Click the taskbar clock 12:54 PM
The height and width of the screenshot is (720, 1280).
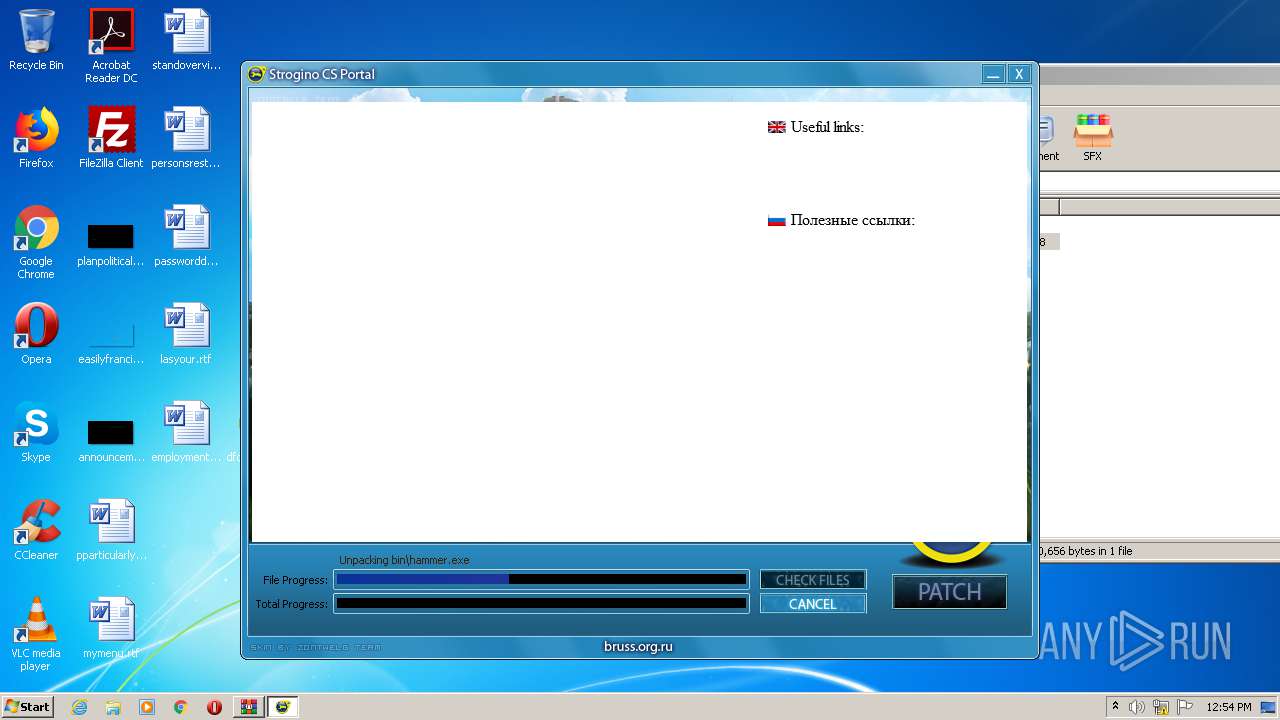pos(1228,707)
